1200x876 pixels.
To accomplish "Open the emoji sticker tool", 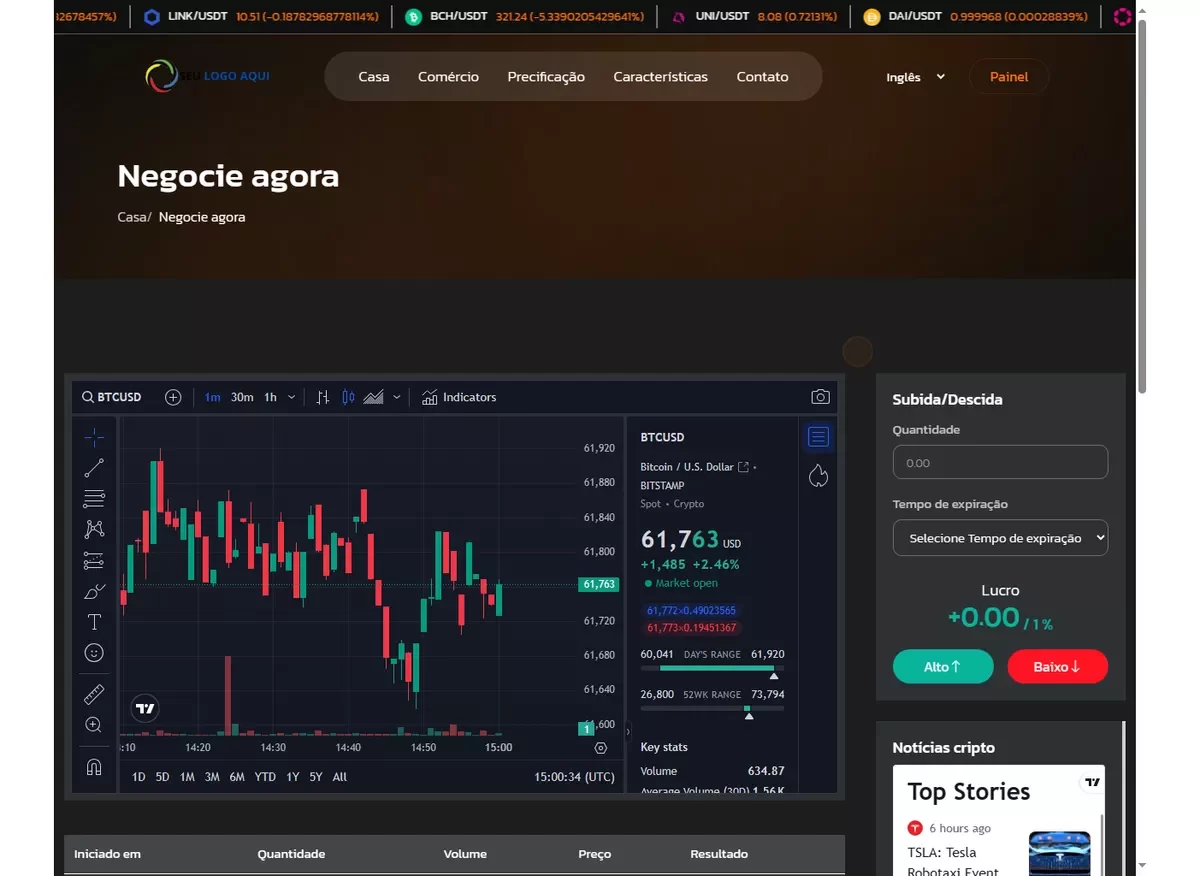I will click(x=94, y=653).
